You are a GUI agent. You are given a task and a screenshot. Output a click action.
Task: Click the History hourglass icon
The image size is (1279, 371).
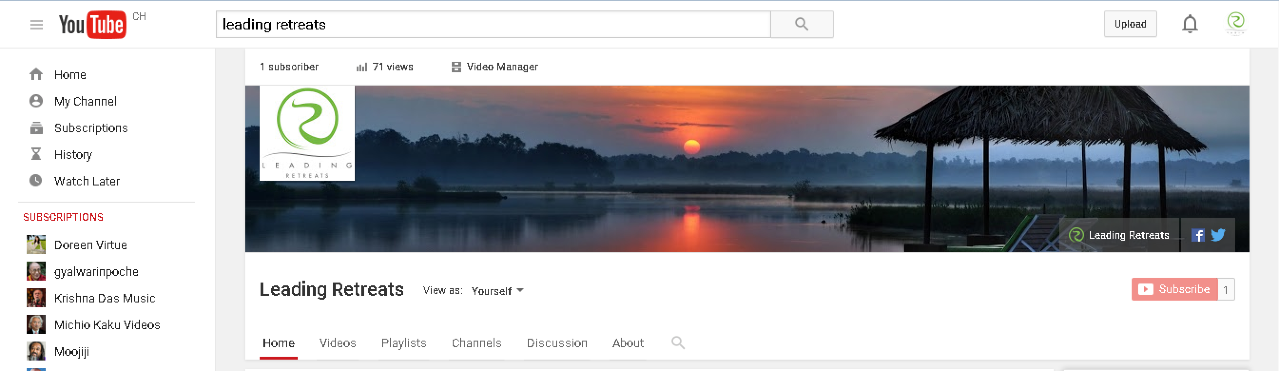(36, 154)
